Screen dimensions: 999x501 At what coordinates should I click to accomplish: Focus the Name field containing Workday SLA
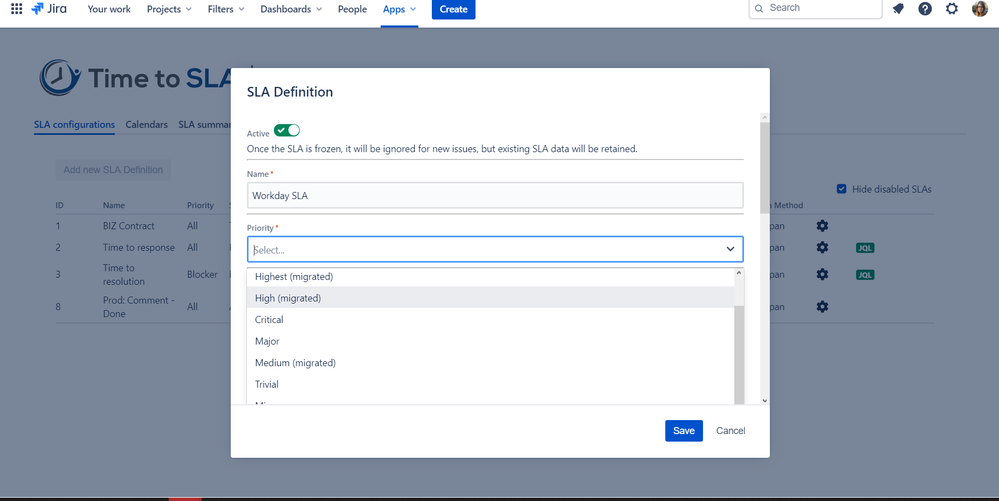coord(495,196)
